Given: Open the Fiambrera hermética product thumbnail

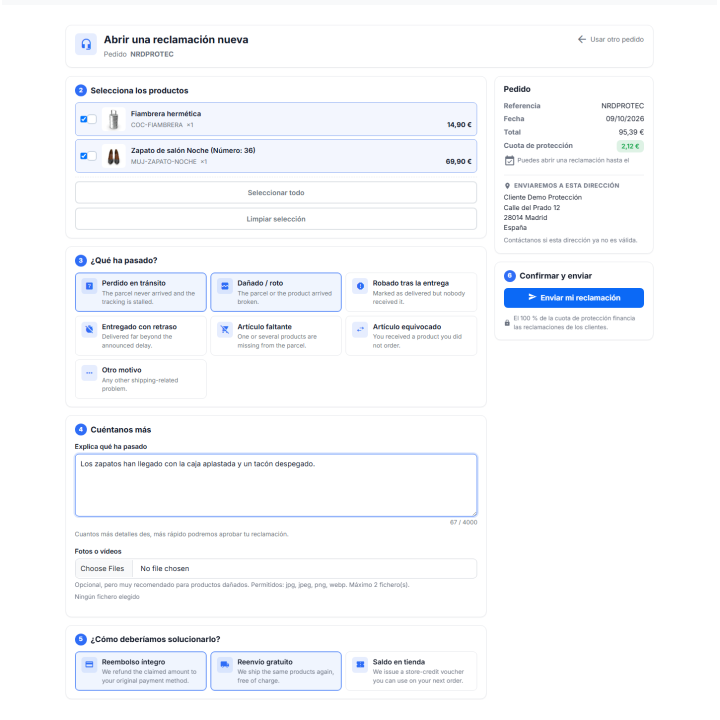Looking at the screenshot, I should pyautogui.click(x=113, y=119).
